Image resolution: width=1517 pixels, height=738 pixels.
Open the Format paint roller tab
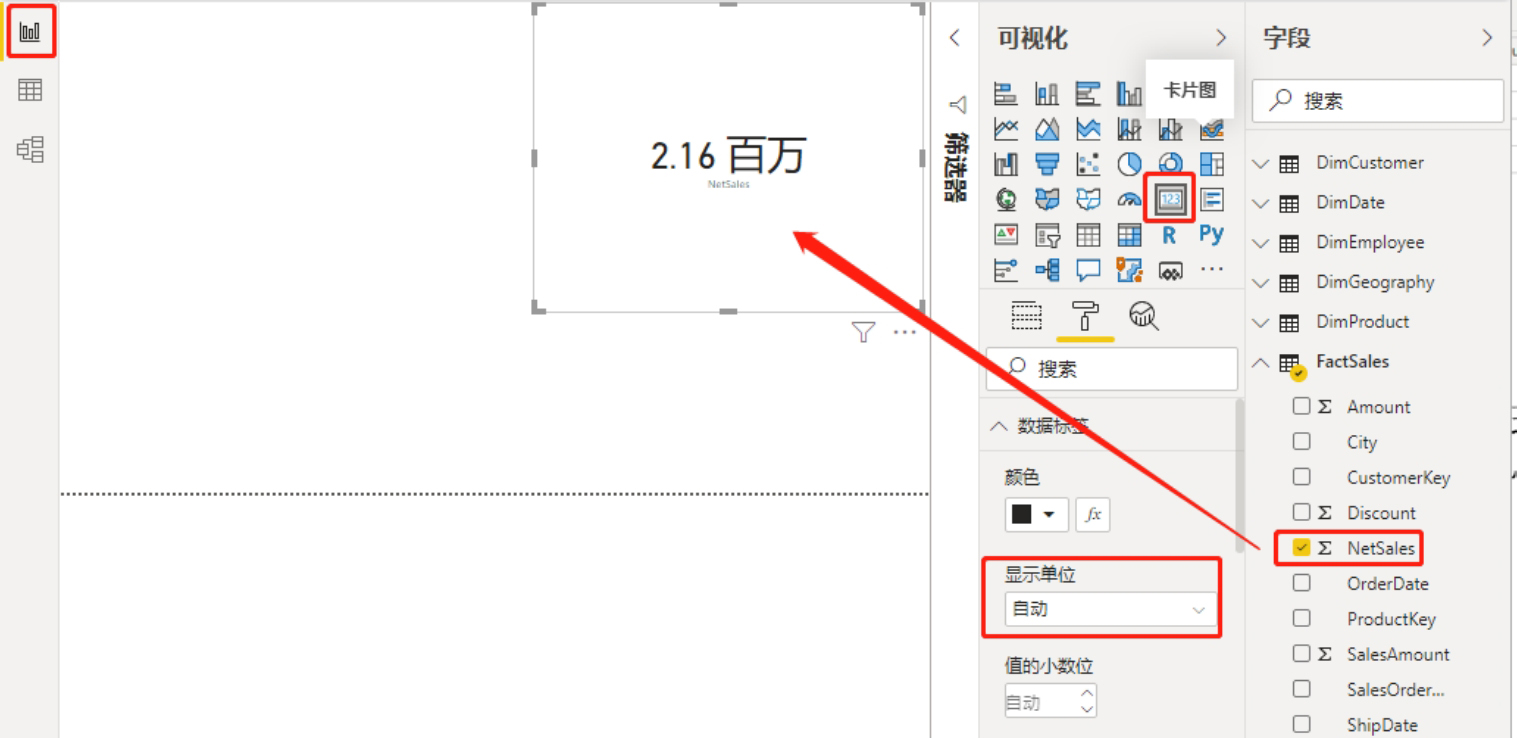point(1085,315)
